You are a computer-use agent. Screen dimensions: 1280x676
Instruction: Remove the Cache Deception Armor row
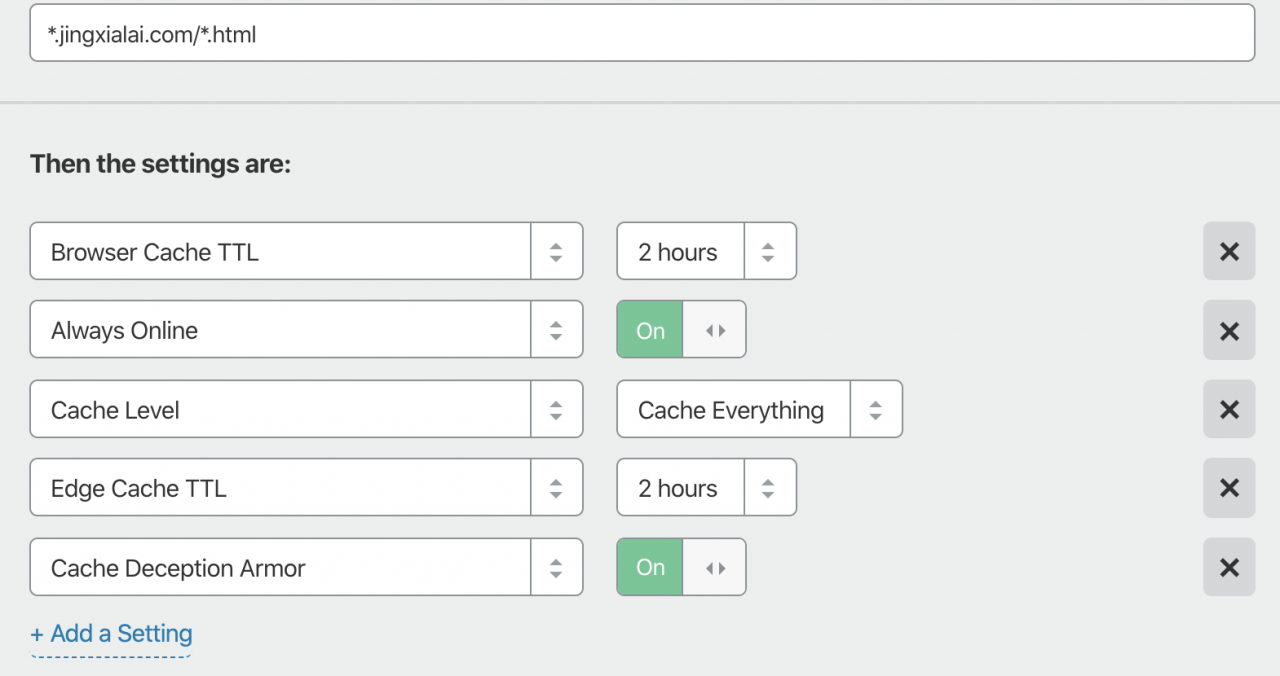tap(1229, 567)
